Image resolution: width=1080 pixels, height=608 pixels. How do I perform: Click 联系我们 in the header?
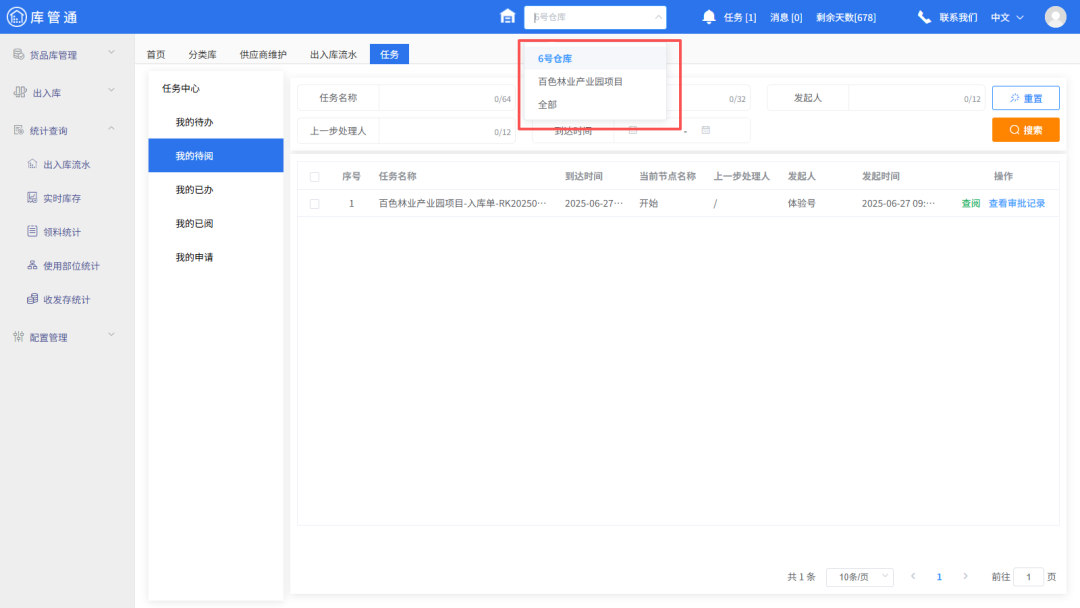[958, 17]
